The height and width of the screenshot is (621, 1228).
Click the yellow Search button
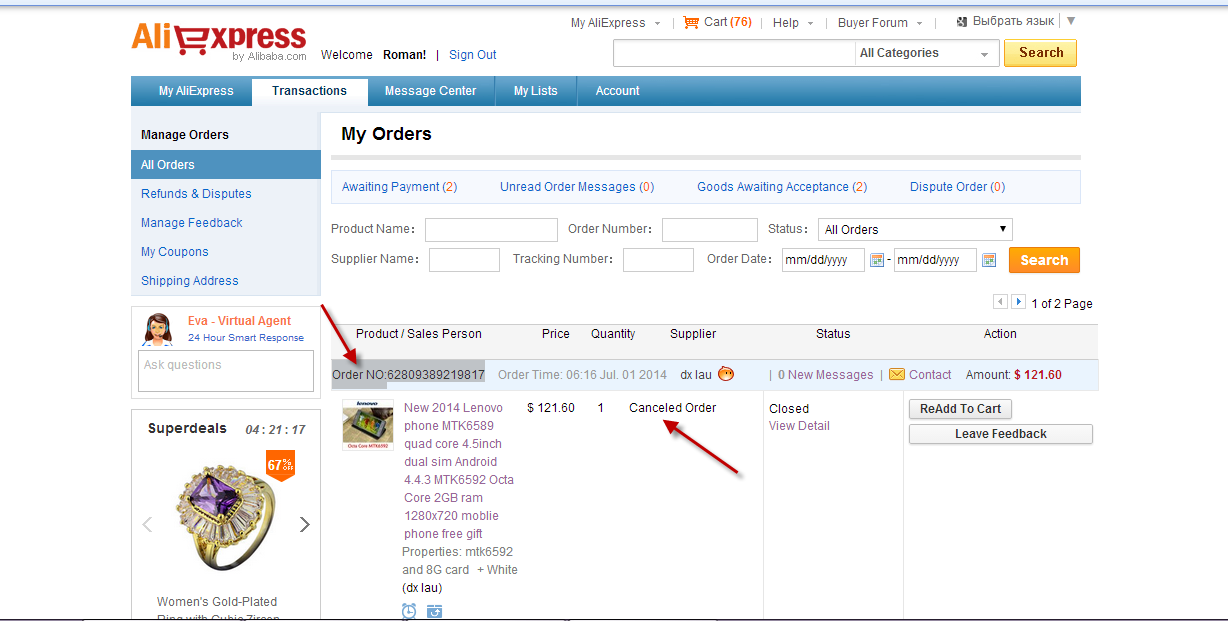coord(1040,53)
